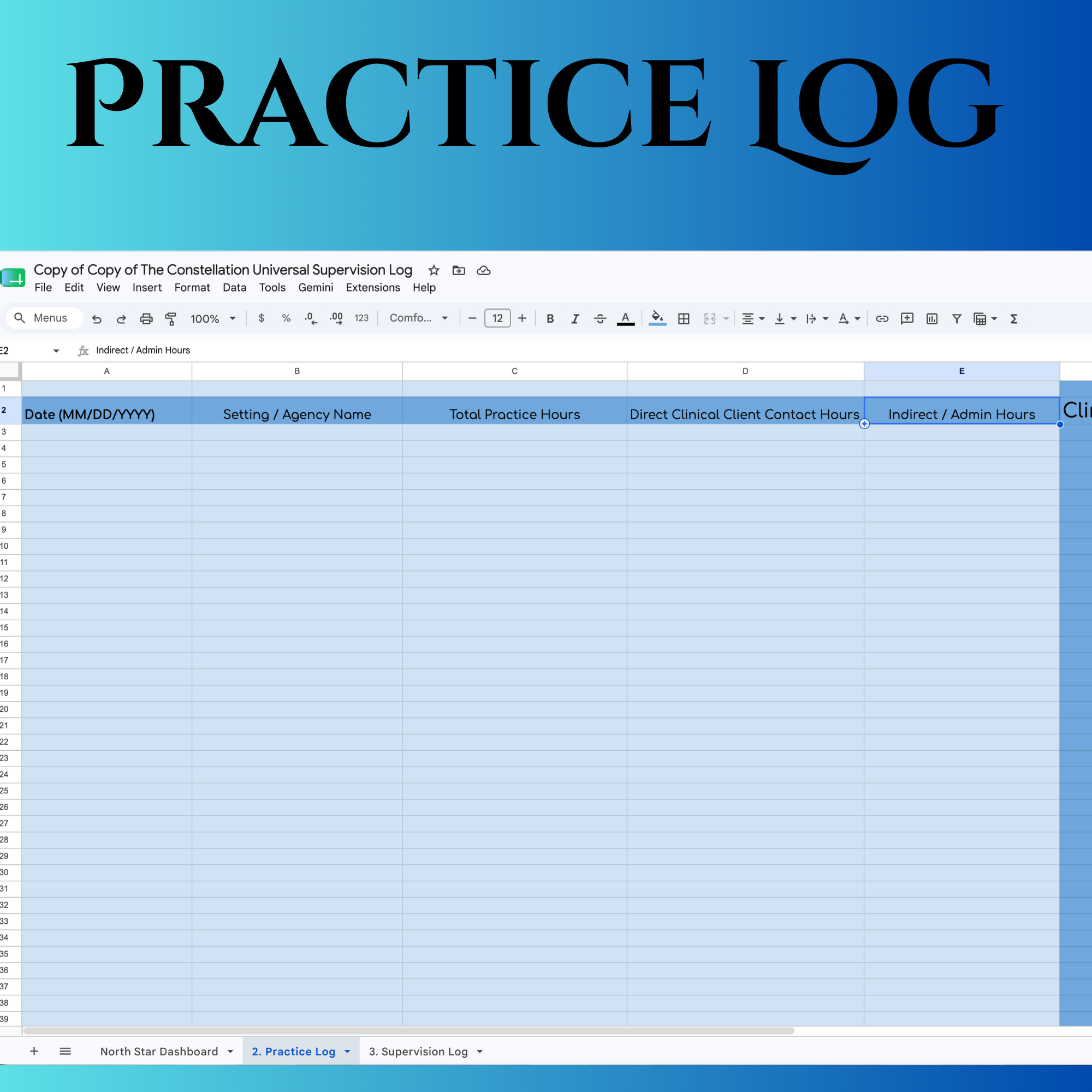Select column C header
This screenshot has width=1092, height=1092.
(x=514, y=371)
